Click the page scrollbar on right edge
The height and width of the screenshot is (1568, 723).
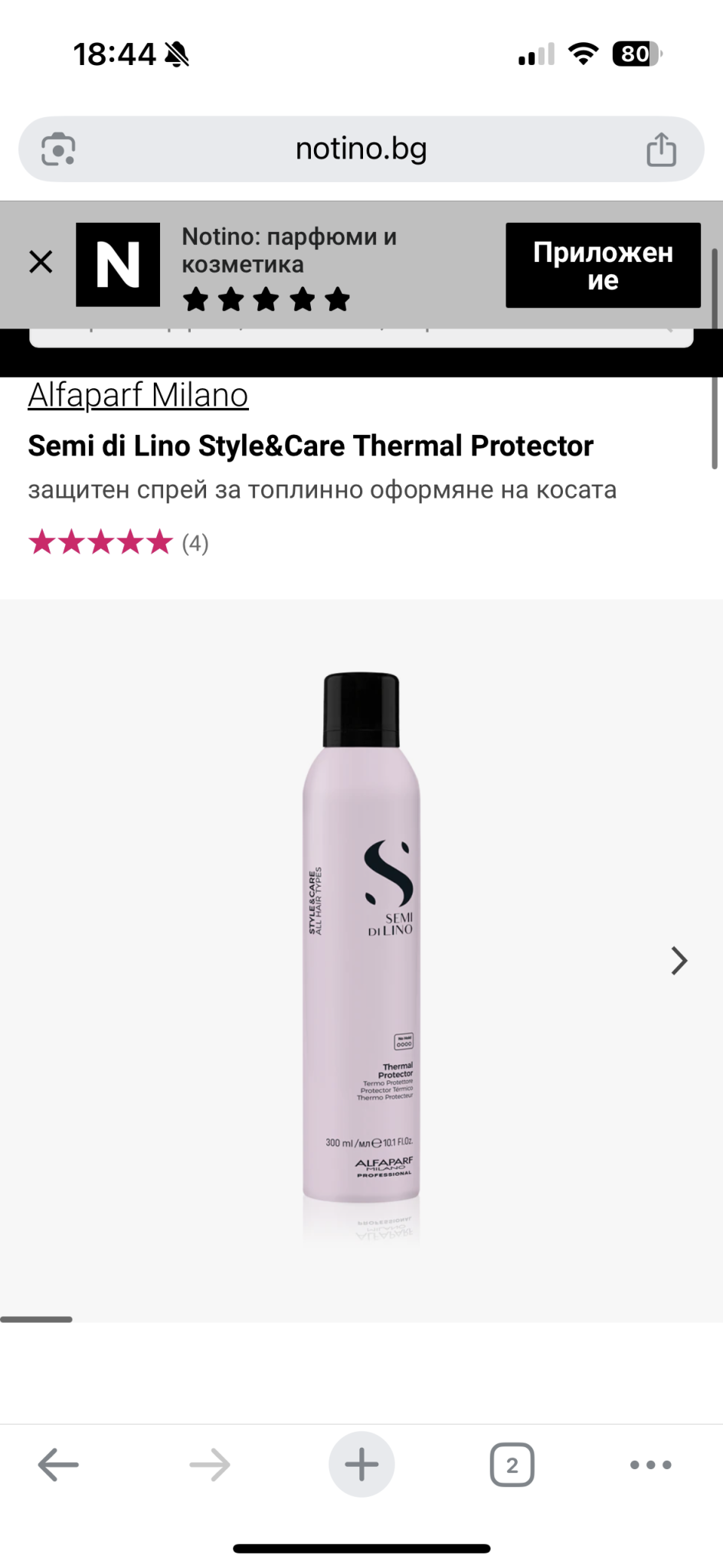click(x=715, y=358)
